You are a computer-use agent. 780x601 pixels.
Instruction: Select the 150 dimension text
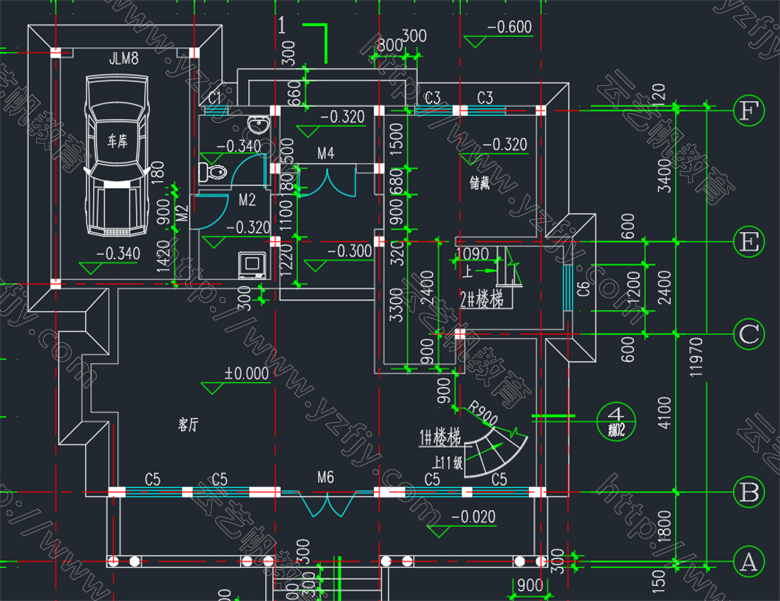658,581
